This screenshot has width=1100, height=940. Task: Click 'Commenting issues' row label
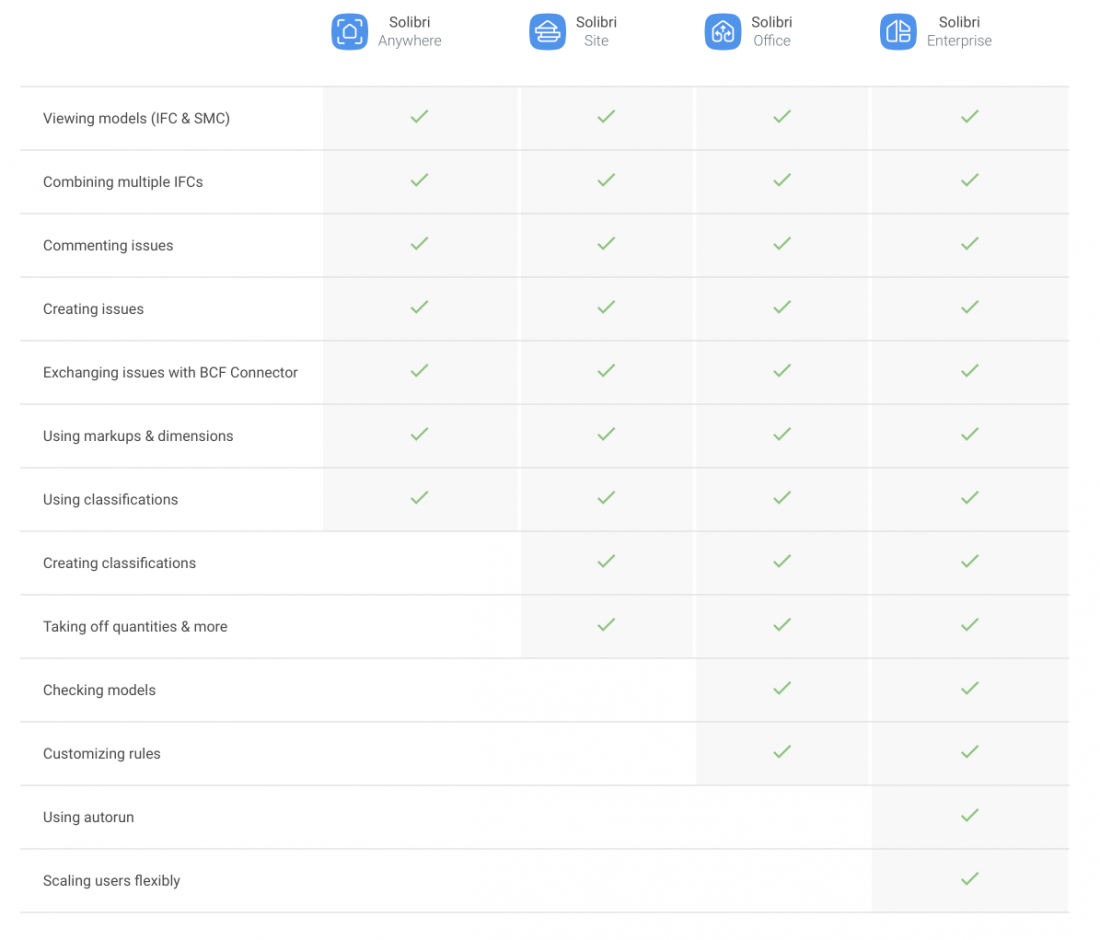tap(108, 246)
